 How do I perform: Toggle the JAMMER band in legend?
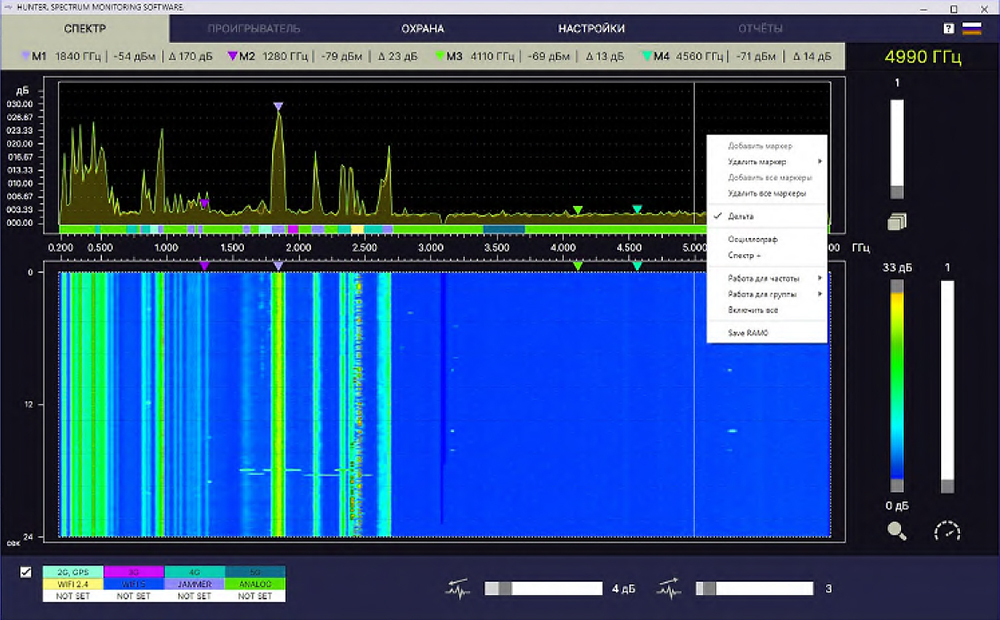click(x=194, y=584)
